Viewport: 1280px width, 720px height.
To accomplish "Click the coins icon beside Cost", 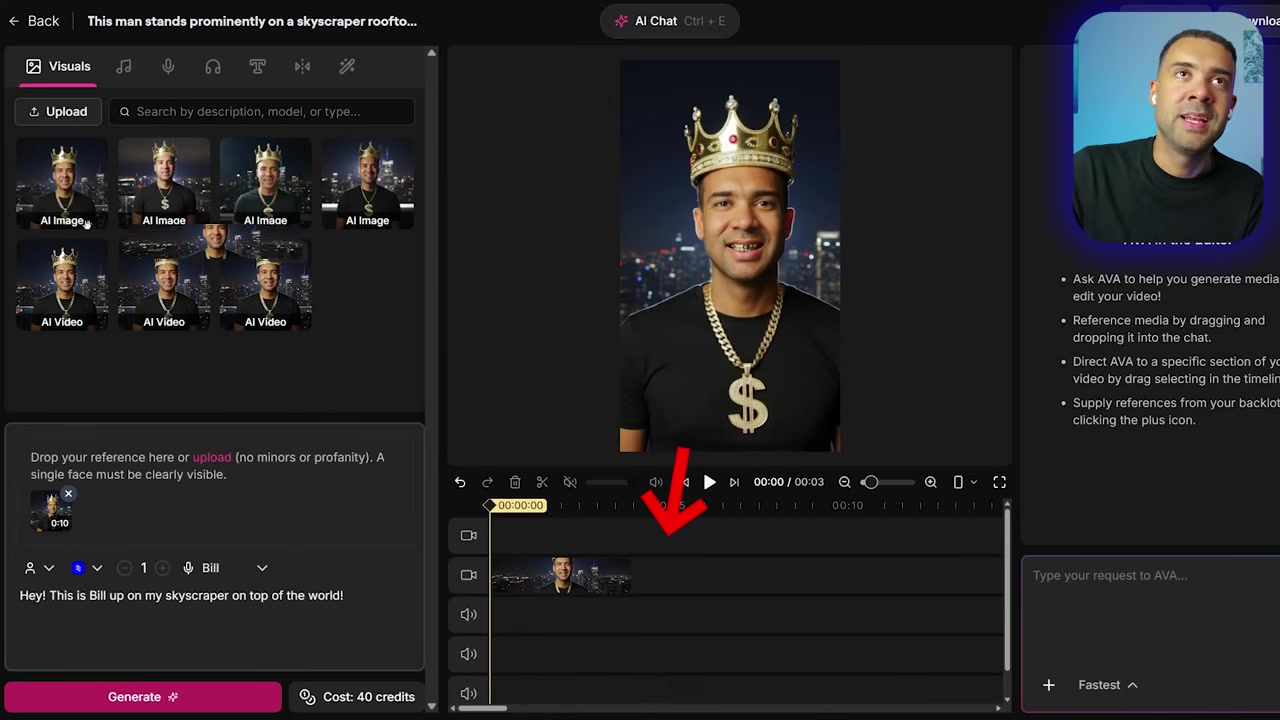I will click(x=307, y=697).
